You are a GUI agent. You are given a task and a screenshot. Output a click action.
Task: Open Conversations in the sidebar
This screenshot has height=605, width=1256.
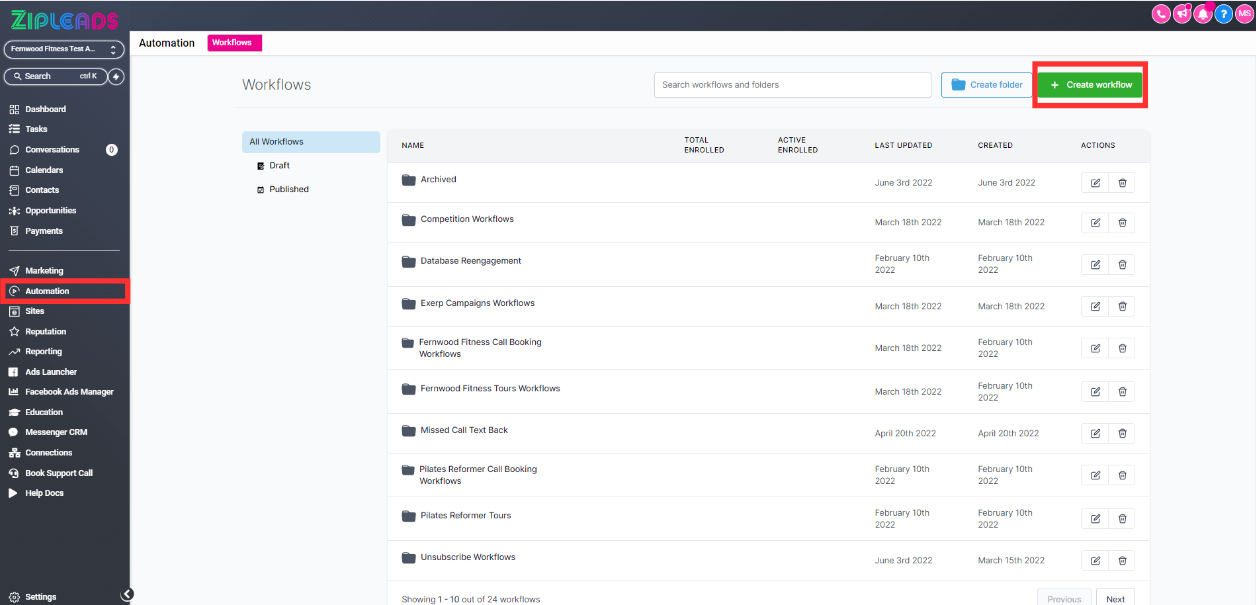point(52,150)
